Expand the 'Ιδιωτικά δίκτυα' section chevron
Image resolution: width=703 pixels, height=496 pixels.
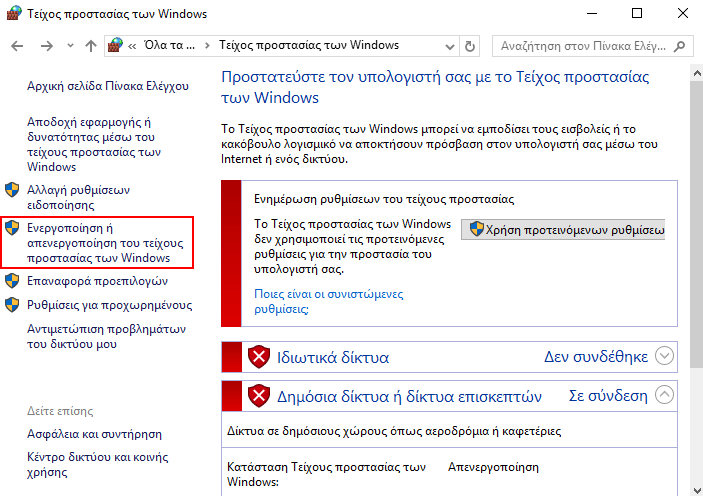[x=664, y=356]
